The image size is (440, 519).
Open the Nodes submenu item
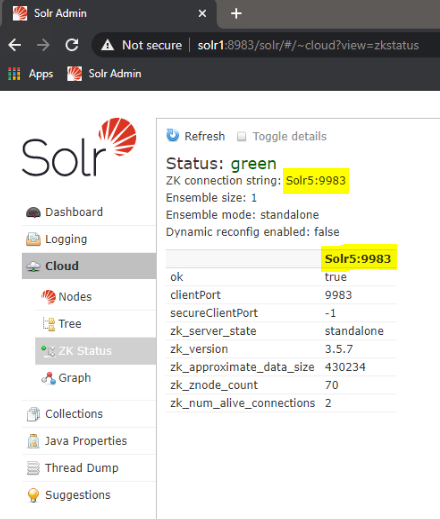(x=95, y=297)
